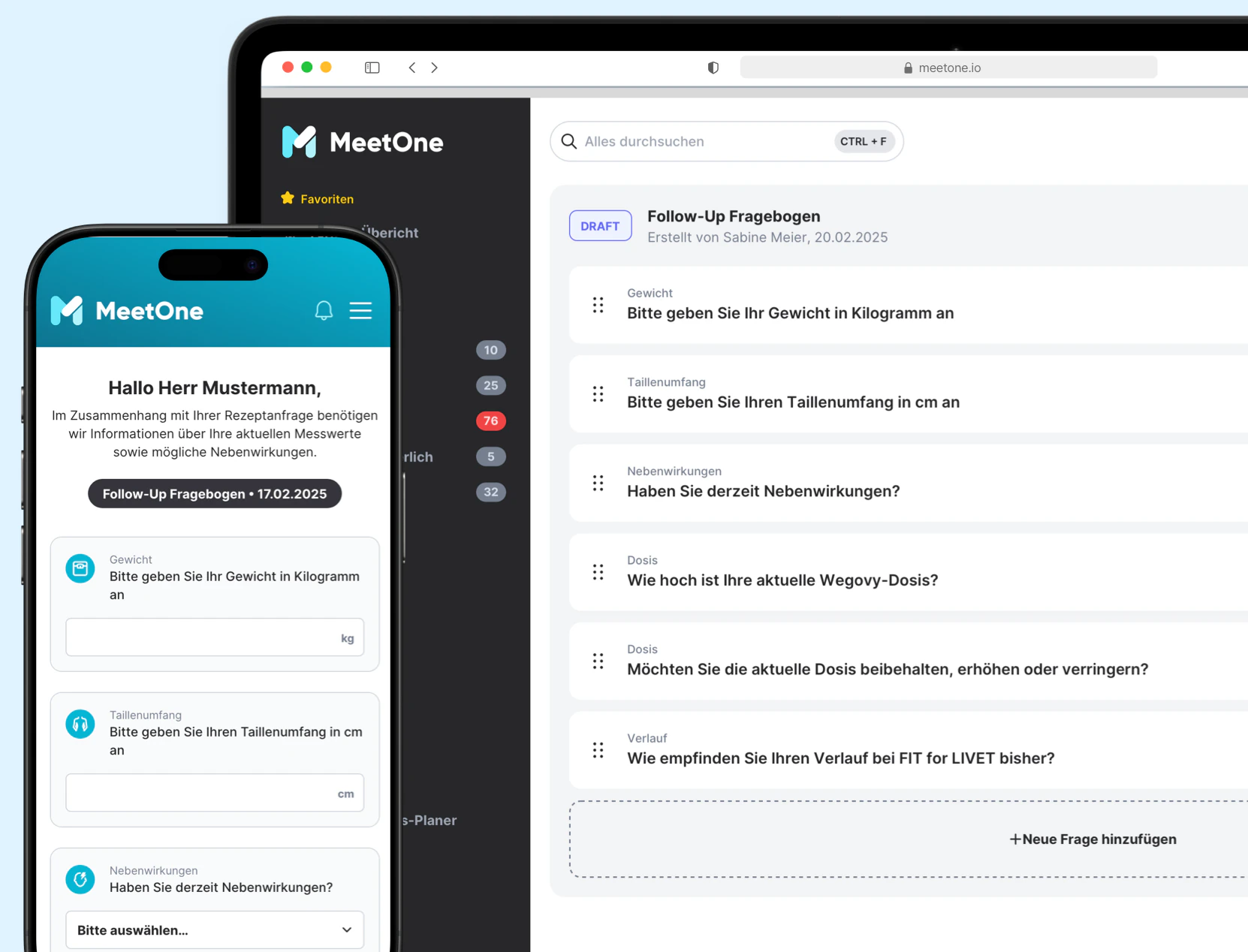This screenshot has width=1248, height=952.
Task: Open question 'Wie hoch ist Ihre aktuelle Wegovy-Dosis?'
Action: (x=909, y=572)
